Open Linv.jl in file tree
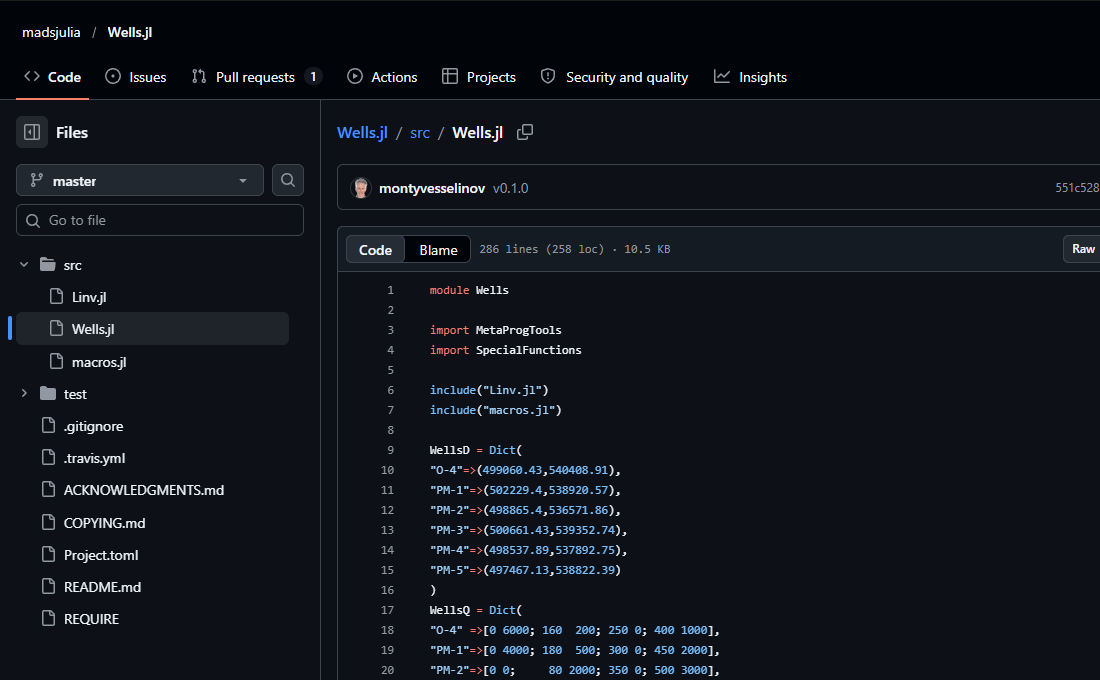The width and height of the screenshot is (1100, 680). coord(89,297)
